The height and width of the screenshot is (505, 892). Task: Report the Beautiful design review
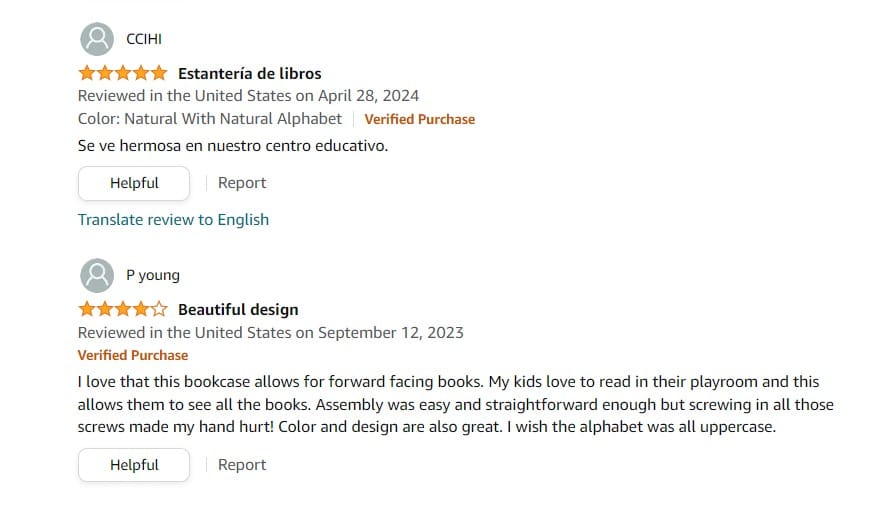tap(242, 465)
